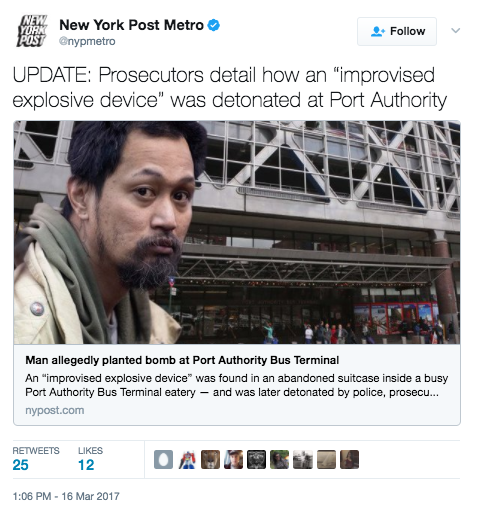Open the @nypmetro handle link
The height and width of the screenshot is (509, 482).
[x=87, y=41]
